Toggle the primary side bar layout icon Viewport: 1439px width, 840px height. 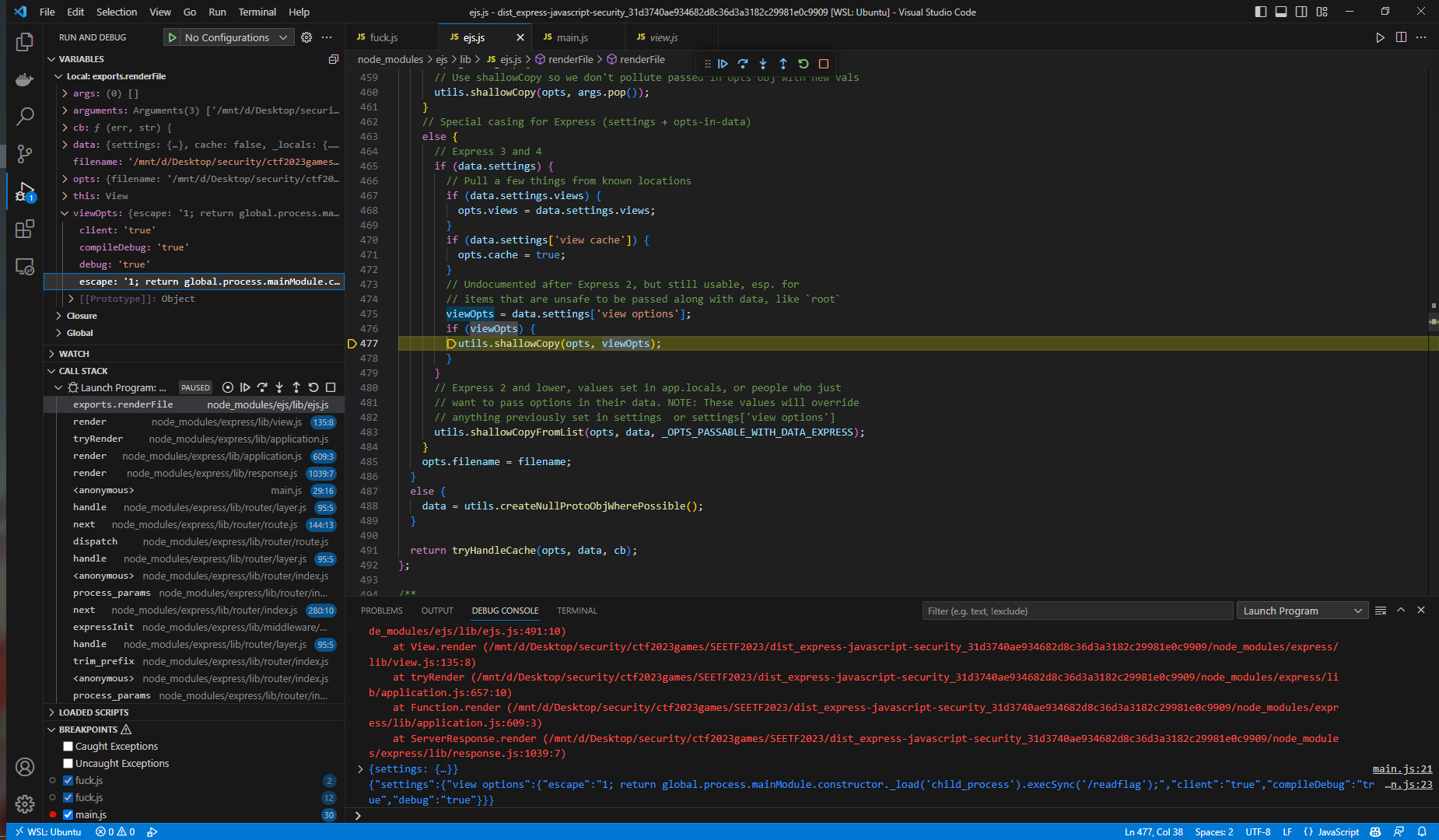[x=1261, y=12]
